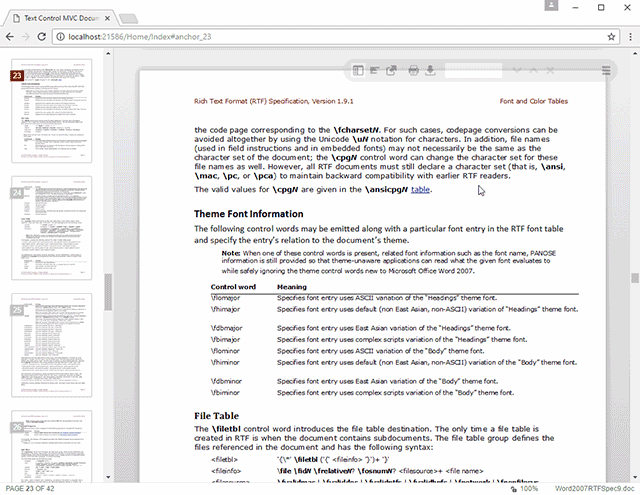This screenshot has height=495, width=640.
Task: Clear search with the X icon
Action: pos(550,71)
